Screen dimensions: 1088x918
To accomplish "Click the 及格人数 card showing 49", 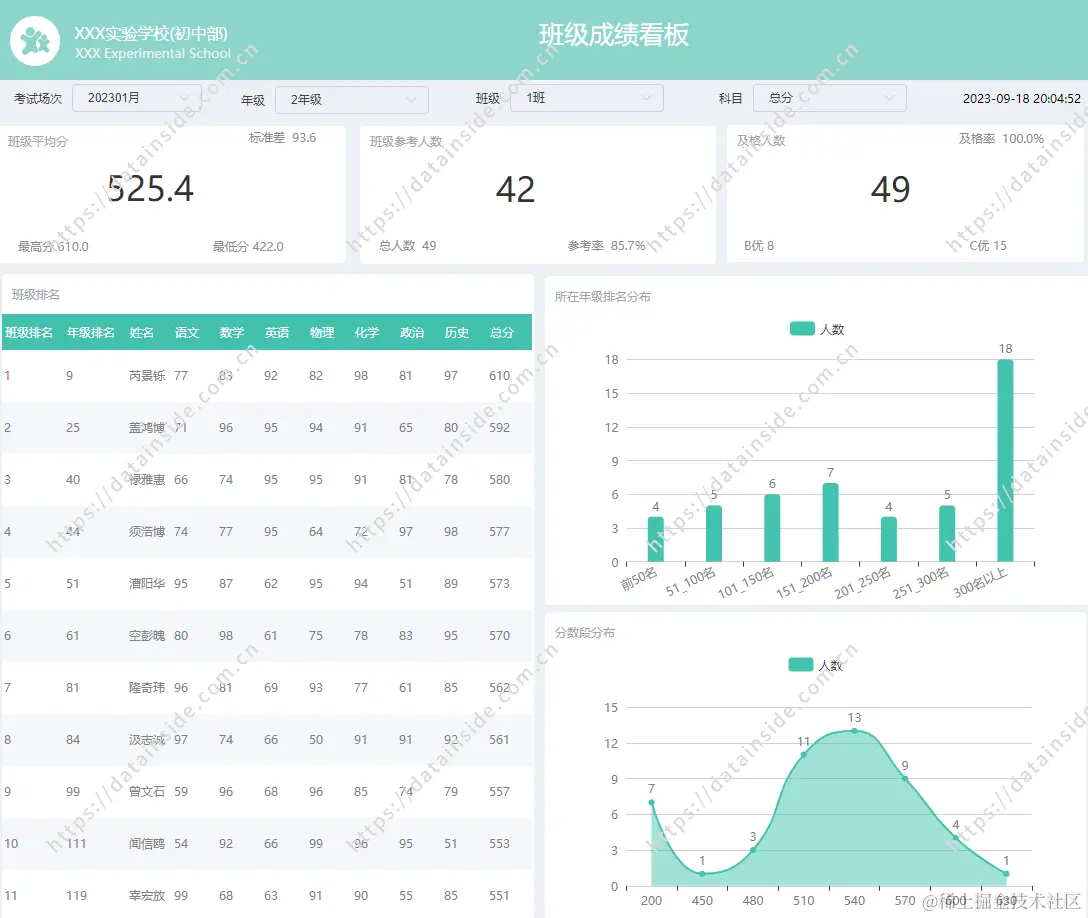I will pyautogui.click(x=898, y=190).
